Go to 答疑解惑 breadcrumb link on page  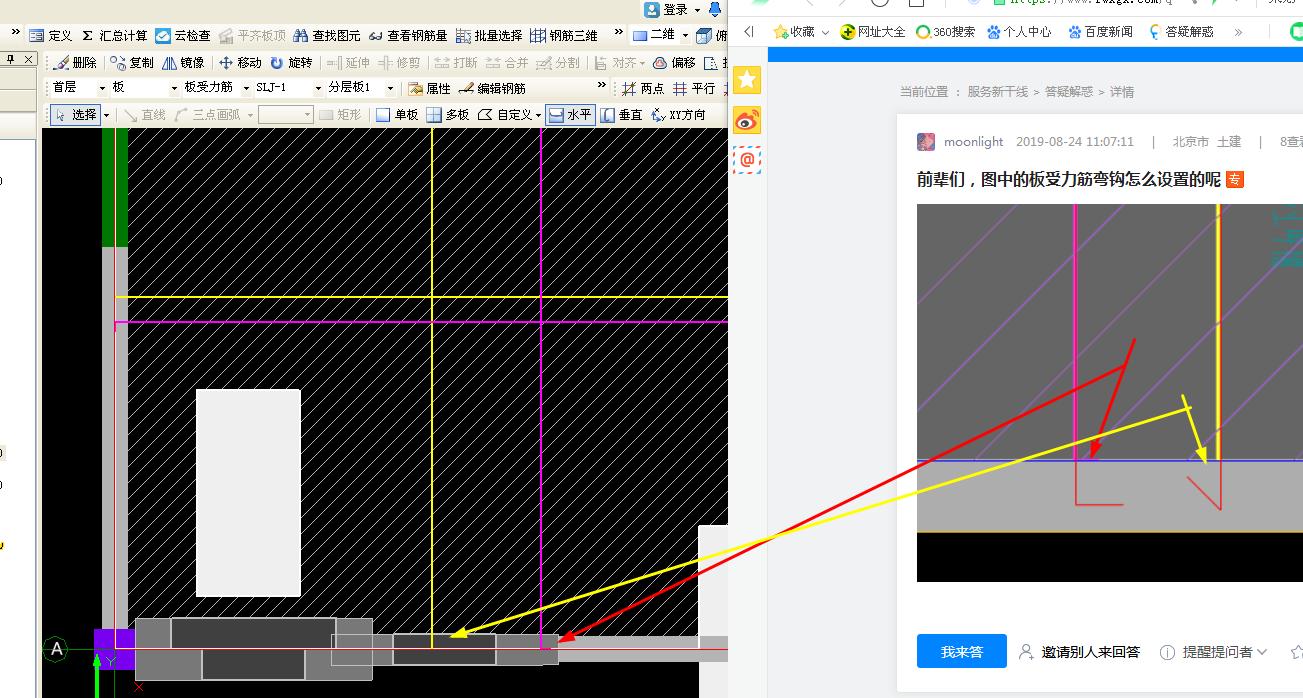[x=1069, y=92]
